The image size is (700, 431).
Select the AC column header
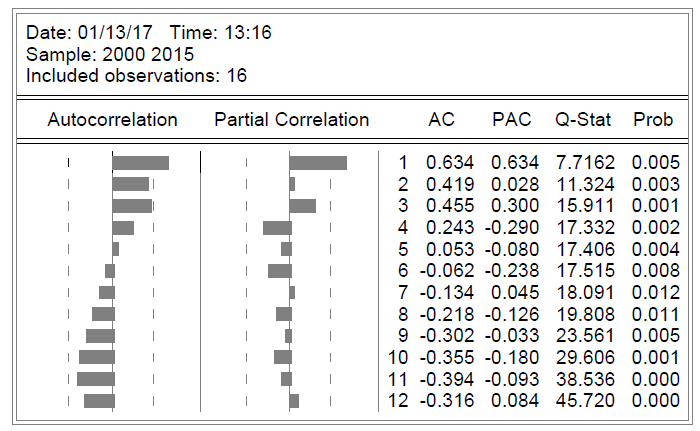click(x=441, y=120)
